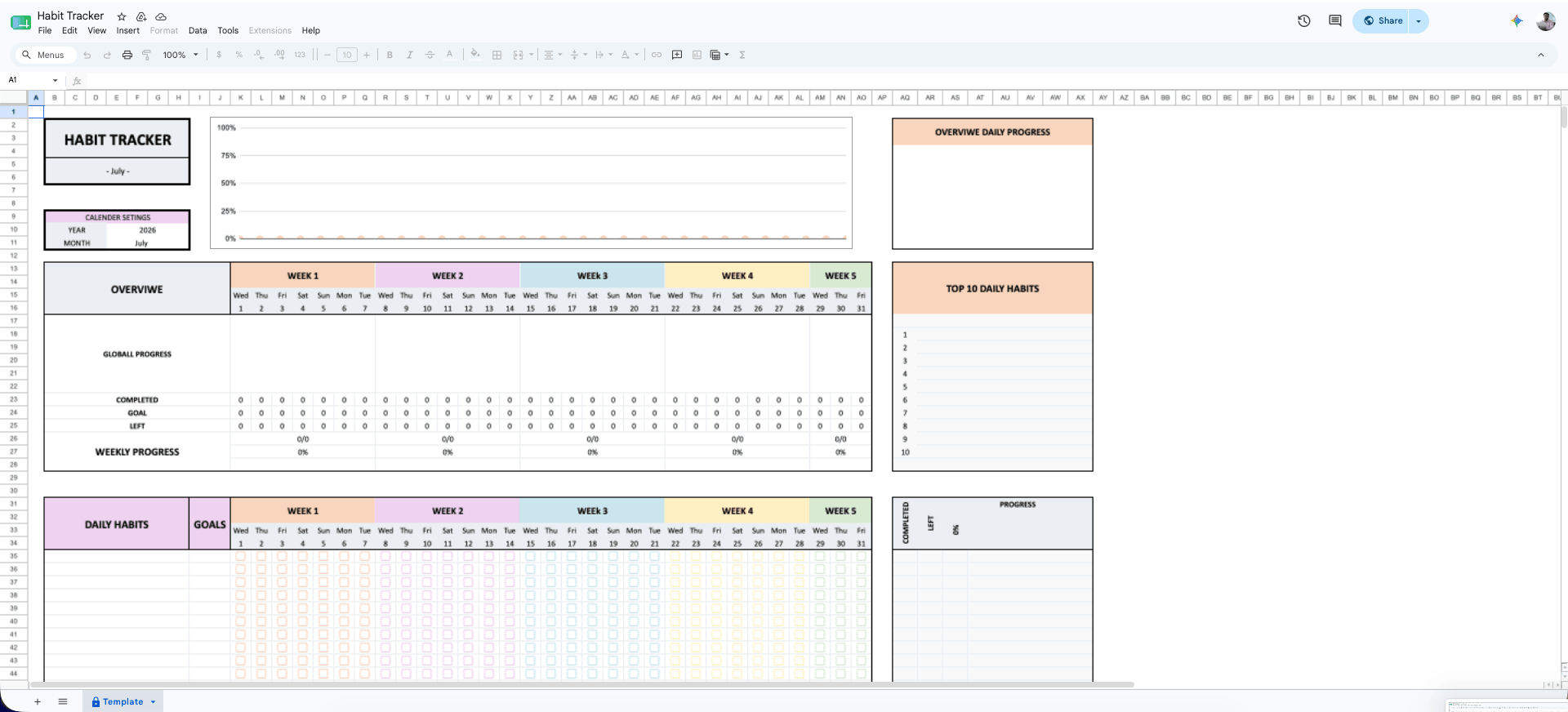Add a new sheet
This screenshot has width=1568, height=712.
coord(37,701)
